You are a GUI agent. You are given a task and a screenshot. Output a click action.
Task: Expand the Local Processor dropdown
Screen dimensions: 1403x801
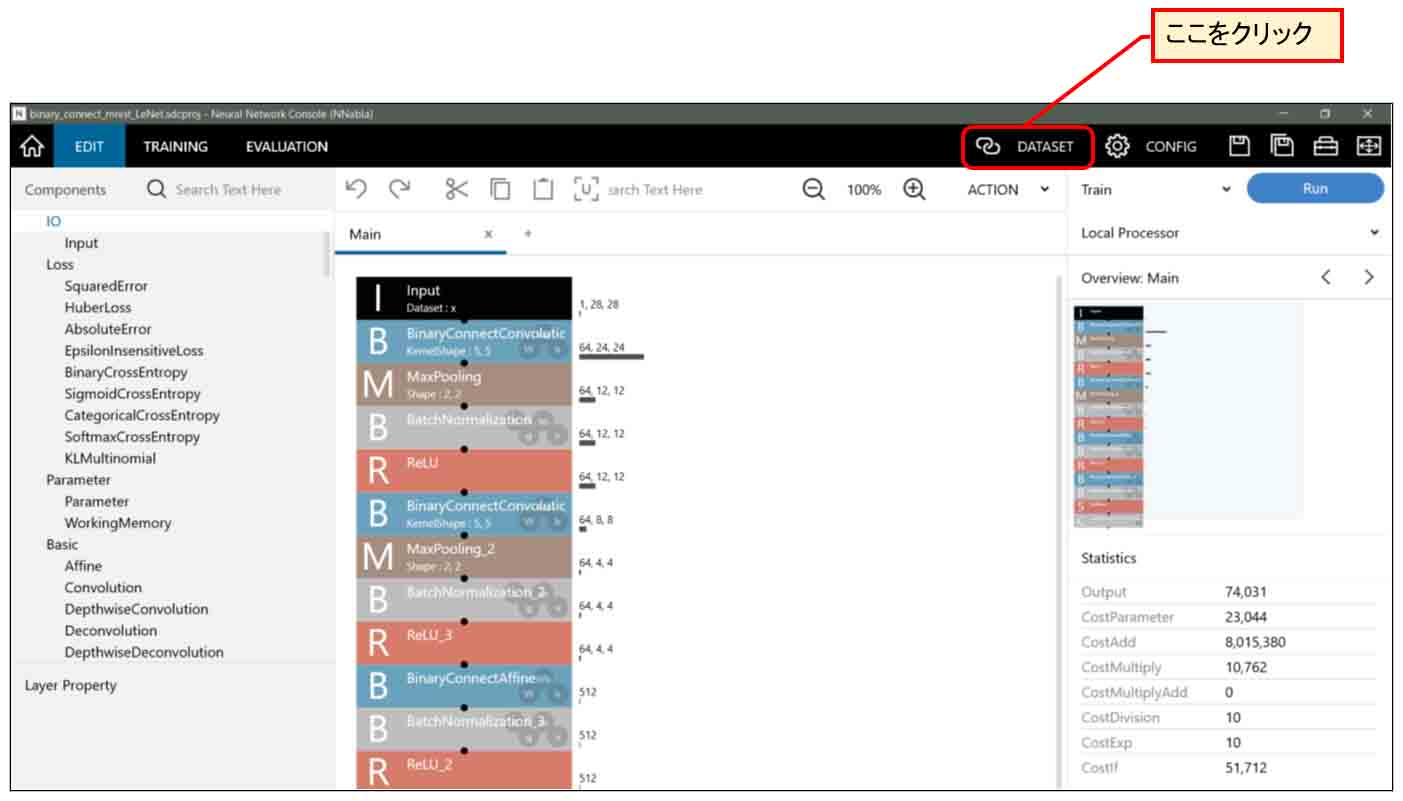(x=1229, y=233)
